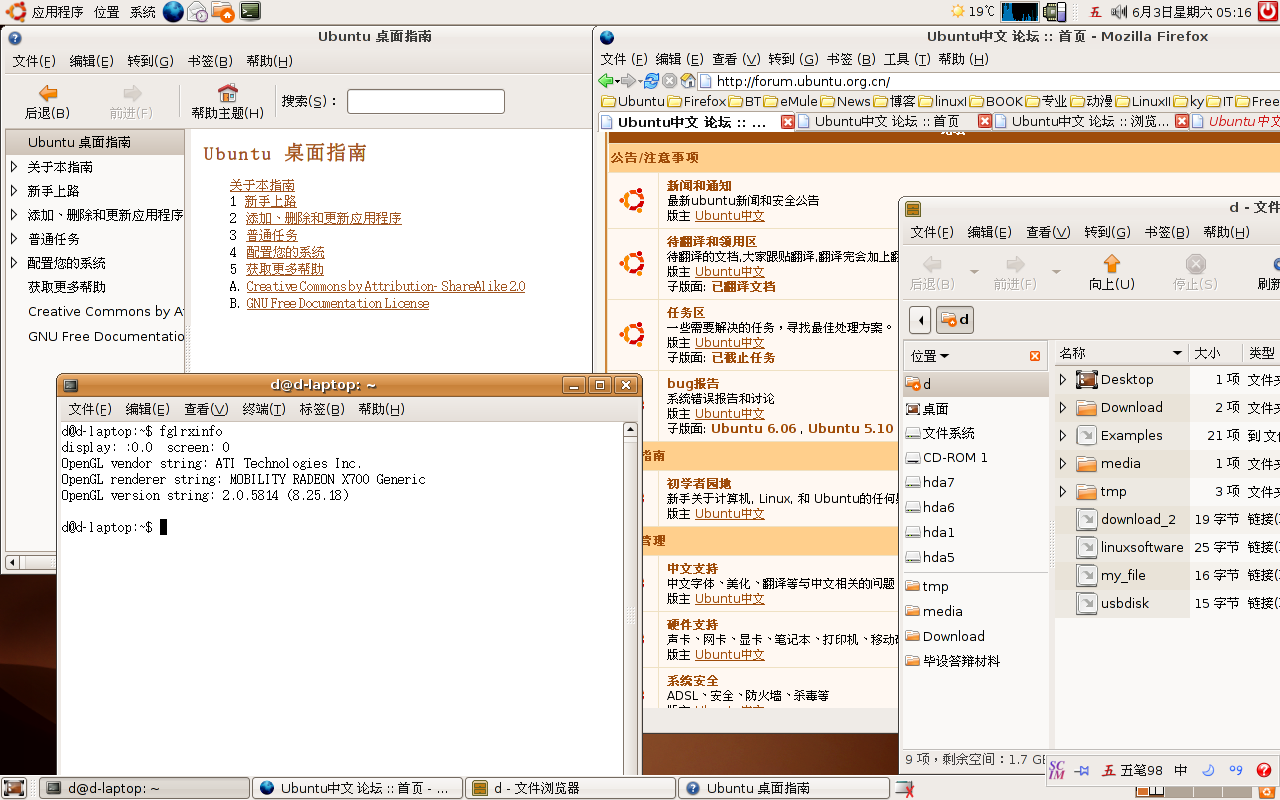The width and height of the screenshot is (1280, 800).
Task: Click 'News' bookmark folder in Firefox
Action: pos(845,101)
